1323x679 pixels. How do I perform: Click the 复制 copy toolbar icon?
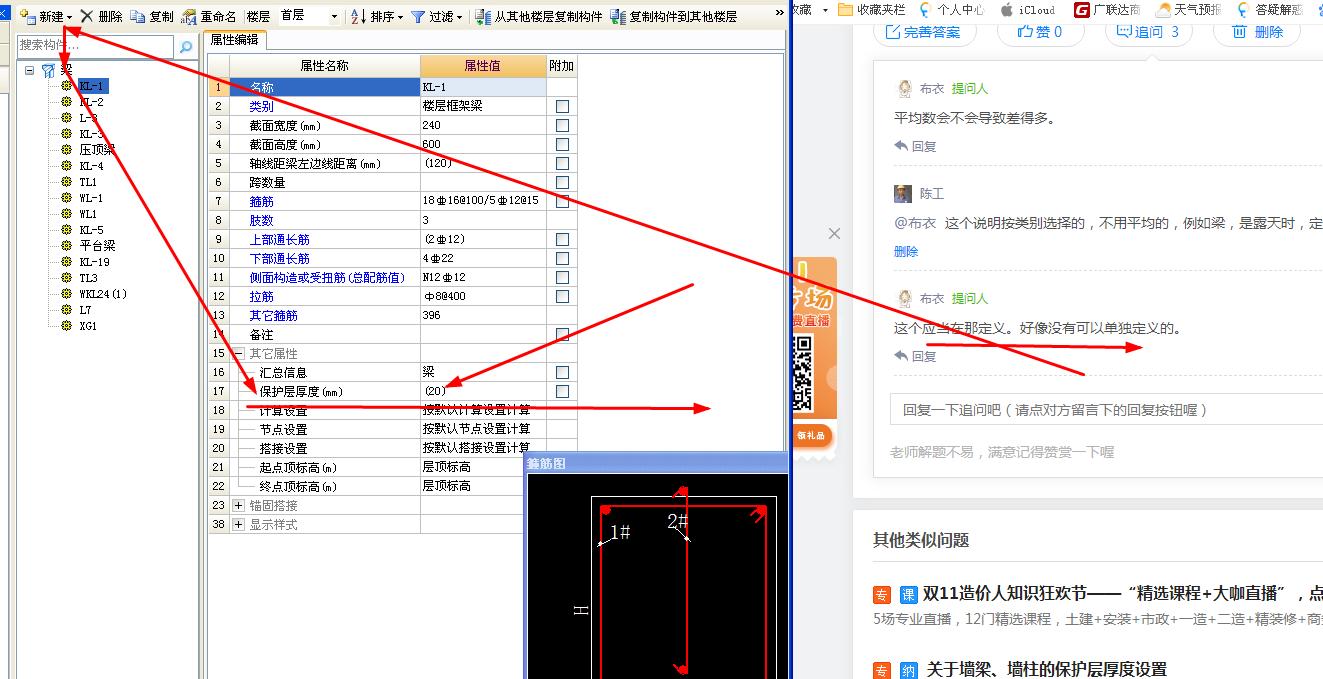click(x=138, y=17)
